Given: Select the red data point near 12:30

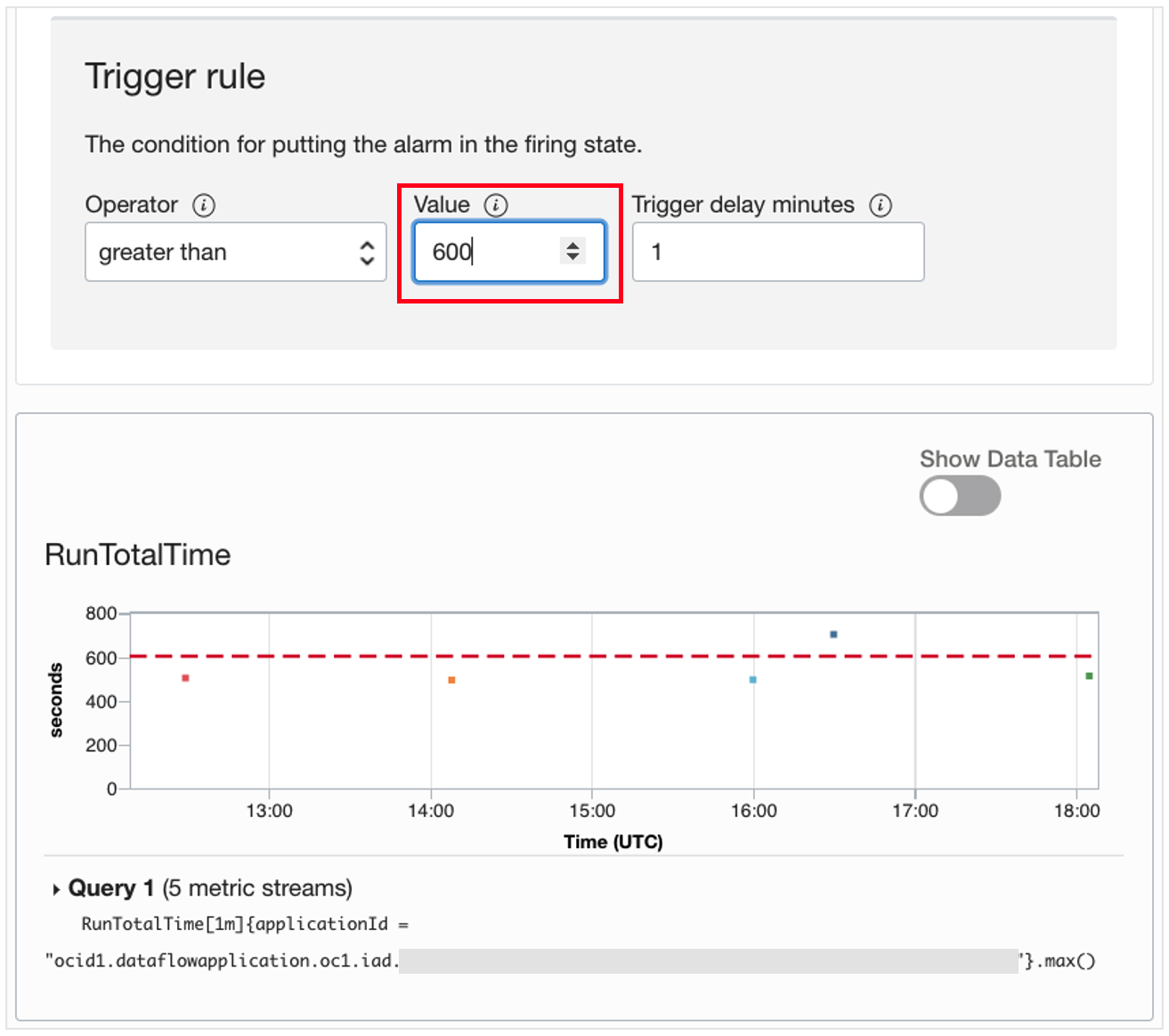Looking at the screenshot, I should (185, 678).
